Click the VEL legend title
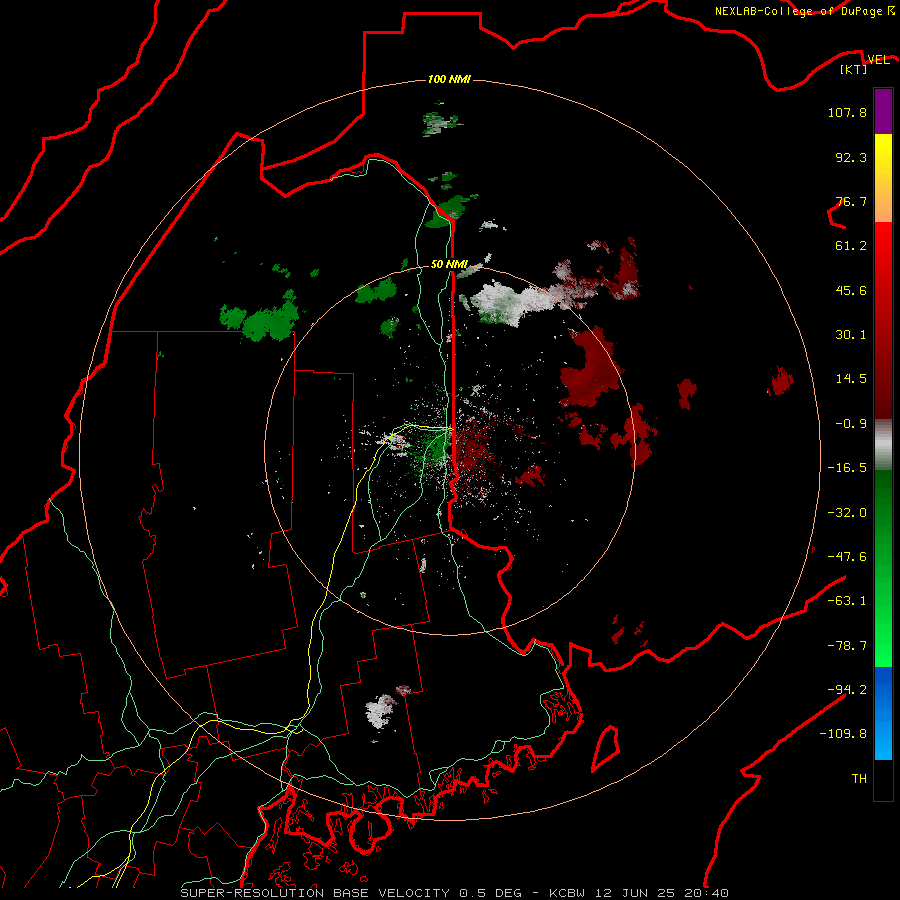The width and height of the screenshot is (900, 900). click(878, 60)
